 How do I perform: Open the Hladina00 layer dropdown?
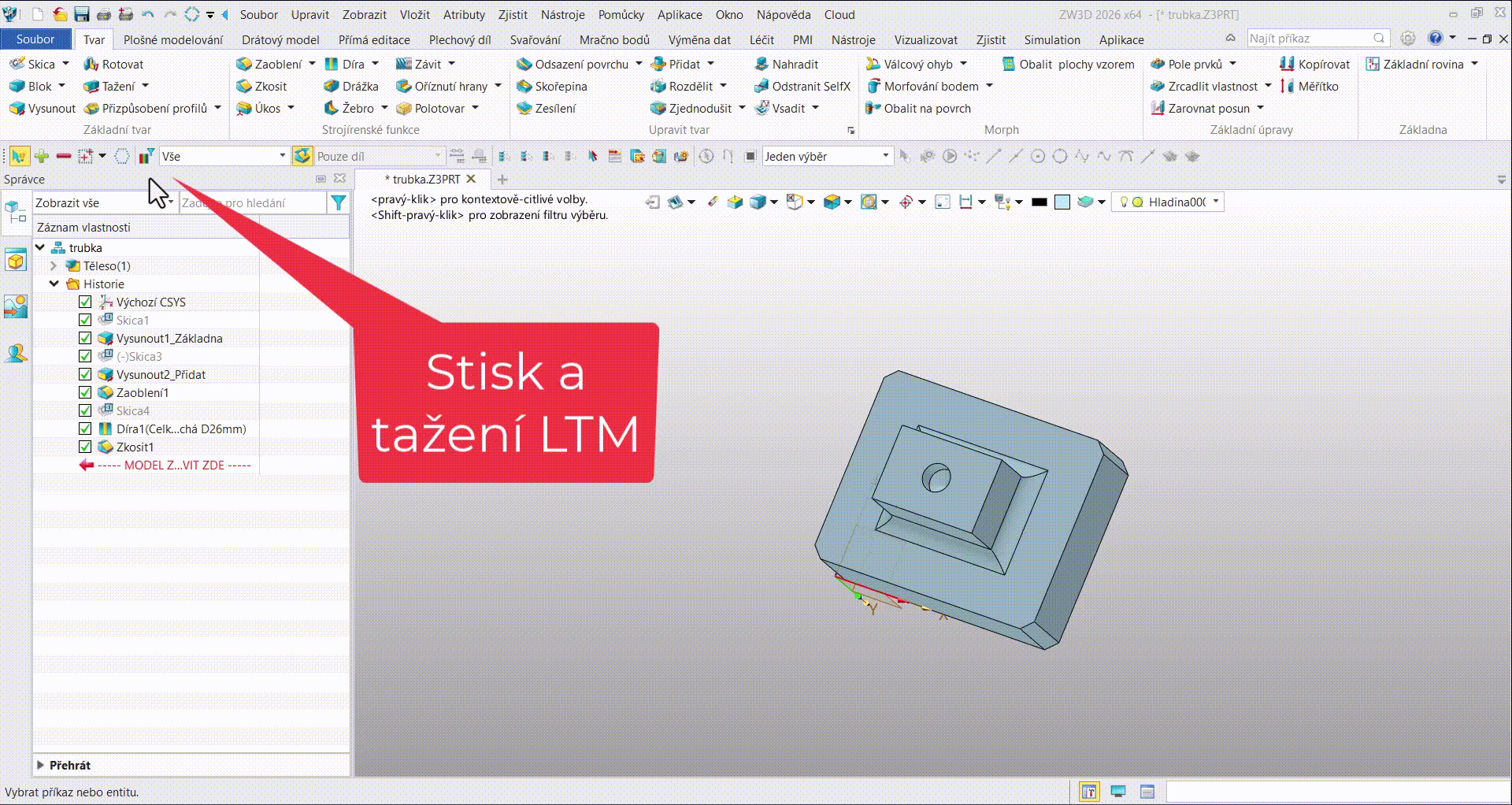(1217, 202)
